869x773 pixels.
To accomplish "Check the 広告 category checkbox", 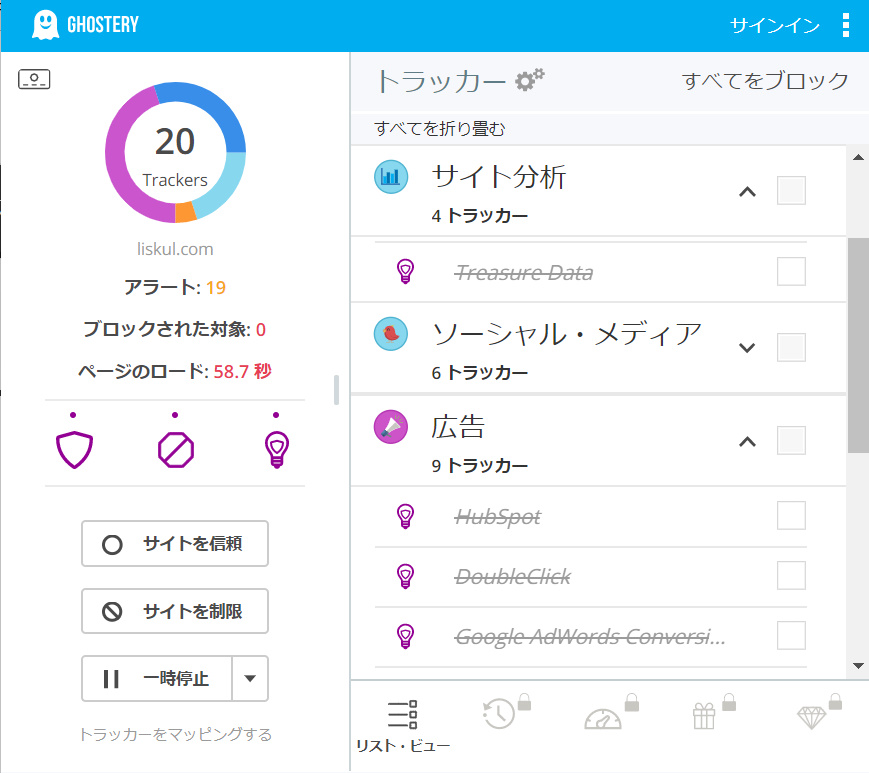I will [x=791, y=441].
